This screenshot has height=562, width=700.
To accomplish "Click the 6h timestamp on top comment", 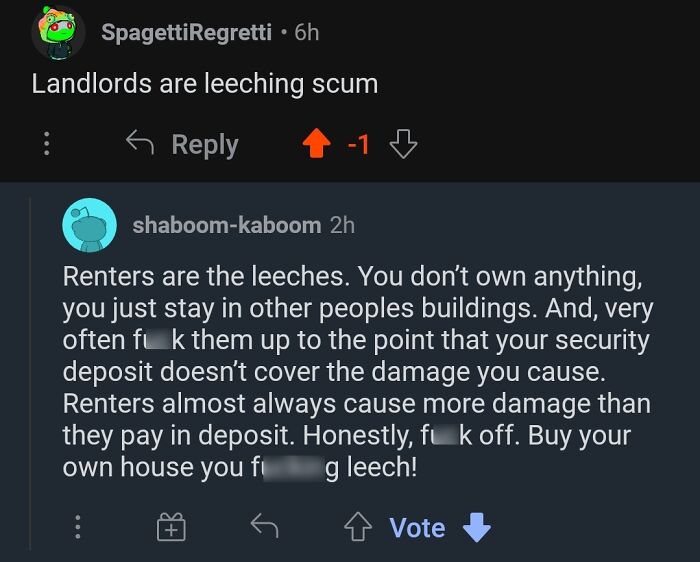I will [307, 32].
